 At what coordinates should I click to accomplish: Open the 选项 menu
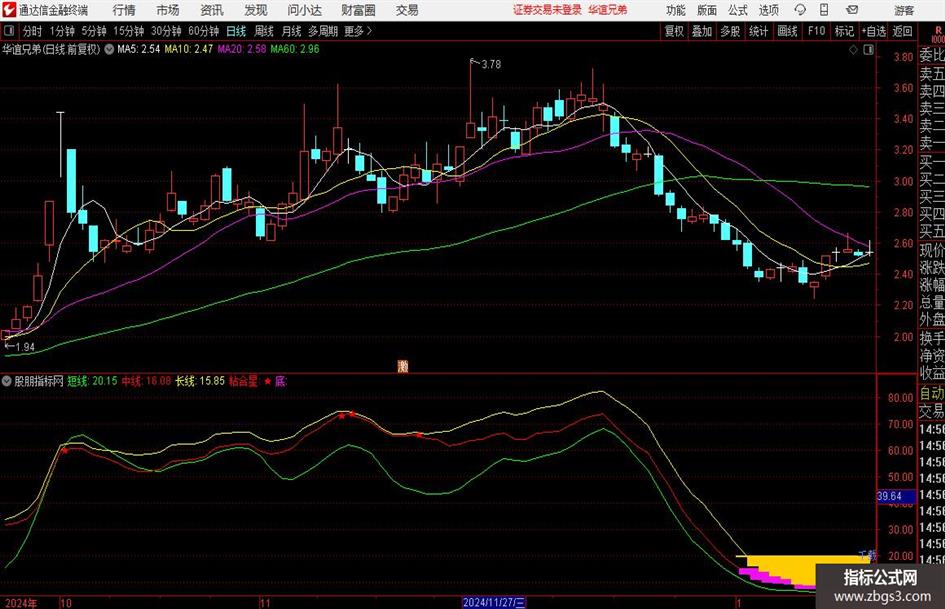pos(768,10)
